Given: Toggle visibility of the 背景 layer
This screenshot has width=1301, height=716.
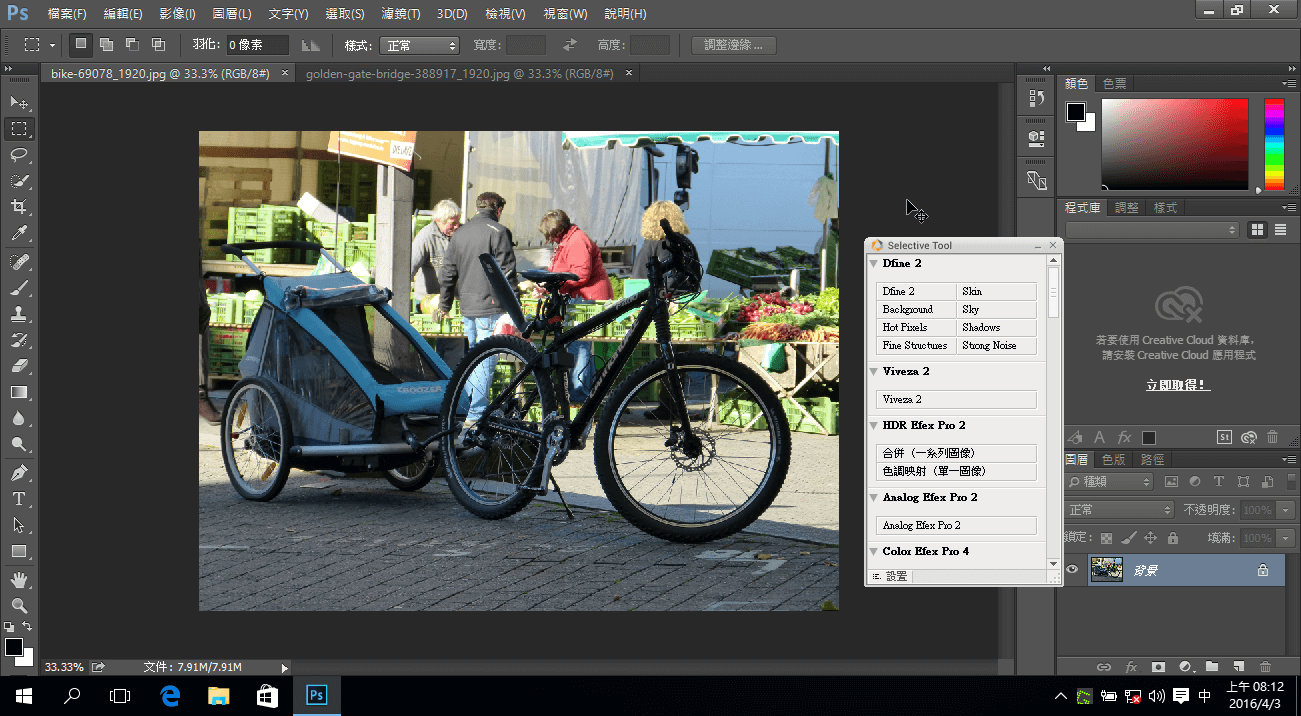Looking at the screenshot, I should pyautogui.click(x=1071, y=569).
